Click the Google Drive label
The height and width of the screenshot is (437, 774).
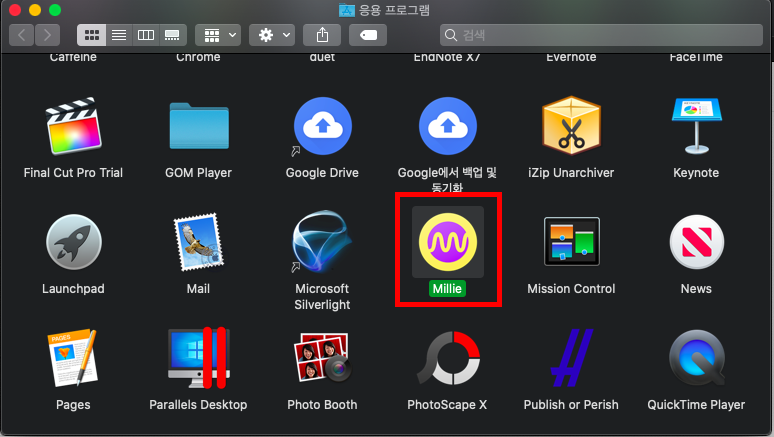[322, 173]
